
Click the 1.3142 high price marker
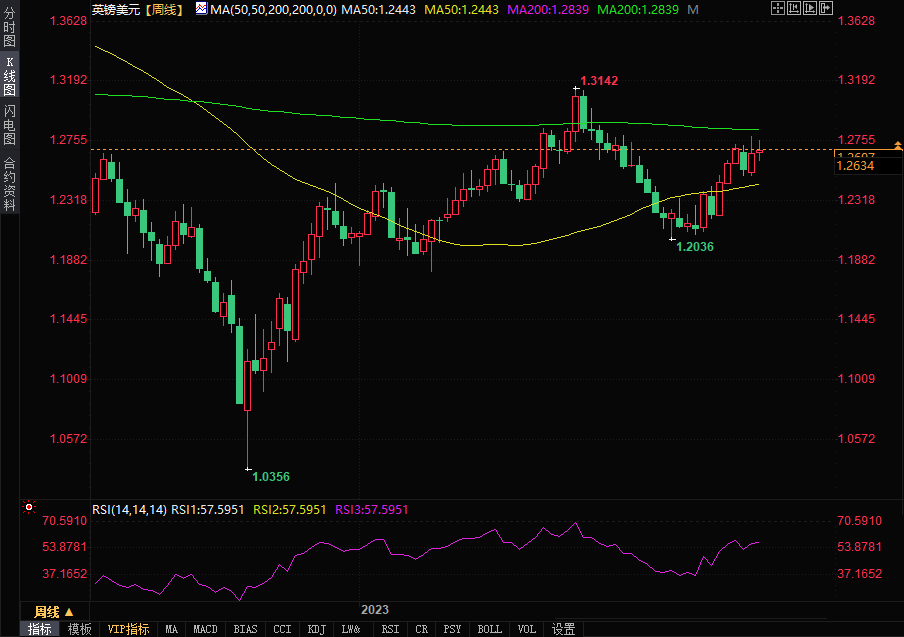[x=600, y=80]
